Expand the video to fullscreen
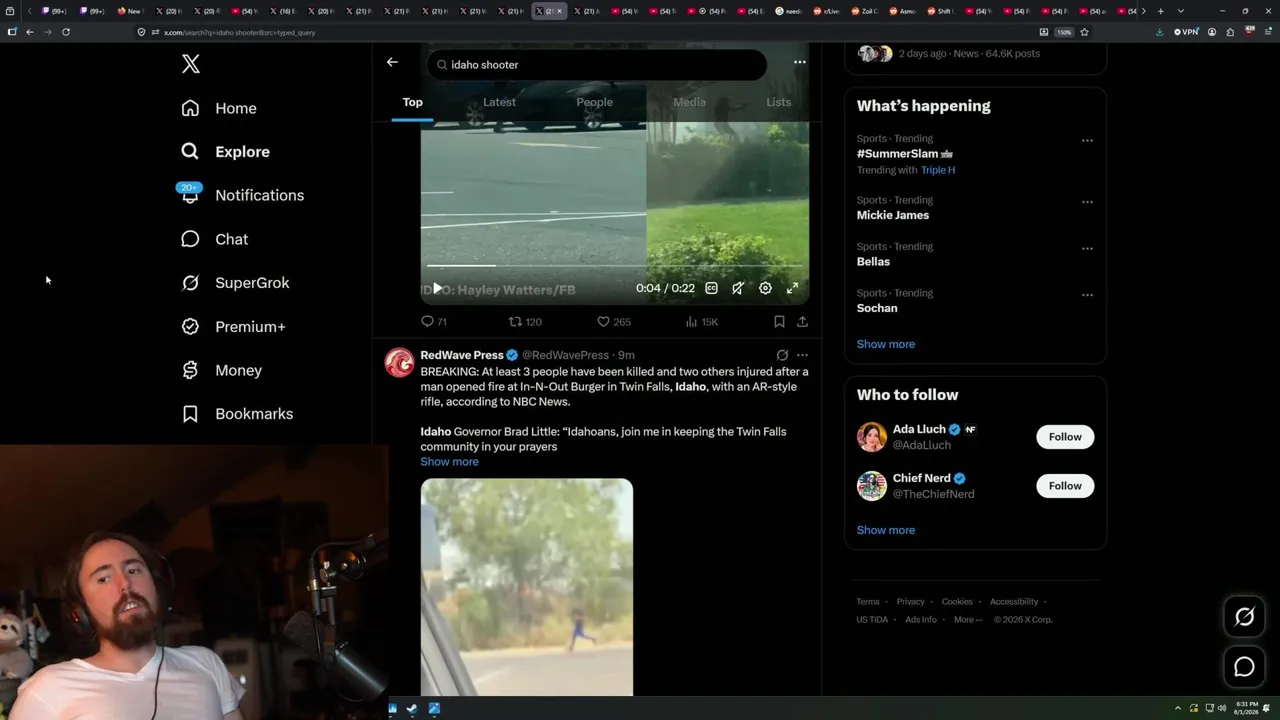The image size is (1280, 720). 792,288
